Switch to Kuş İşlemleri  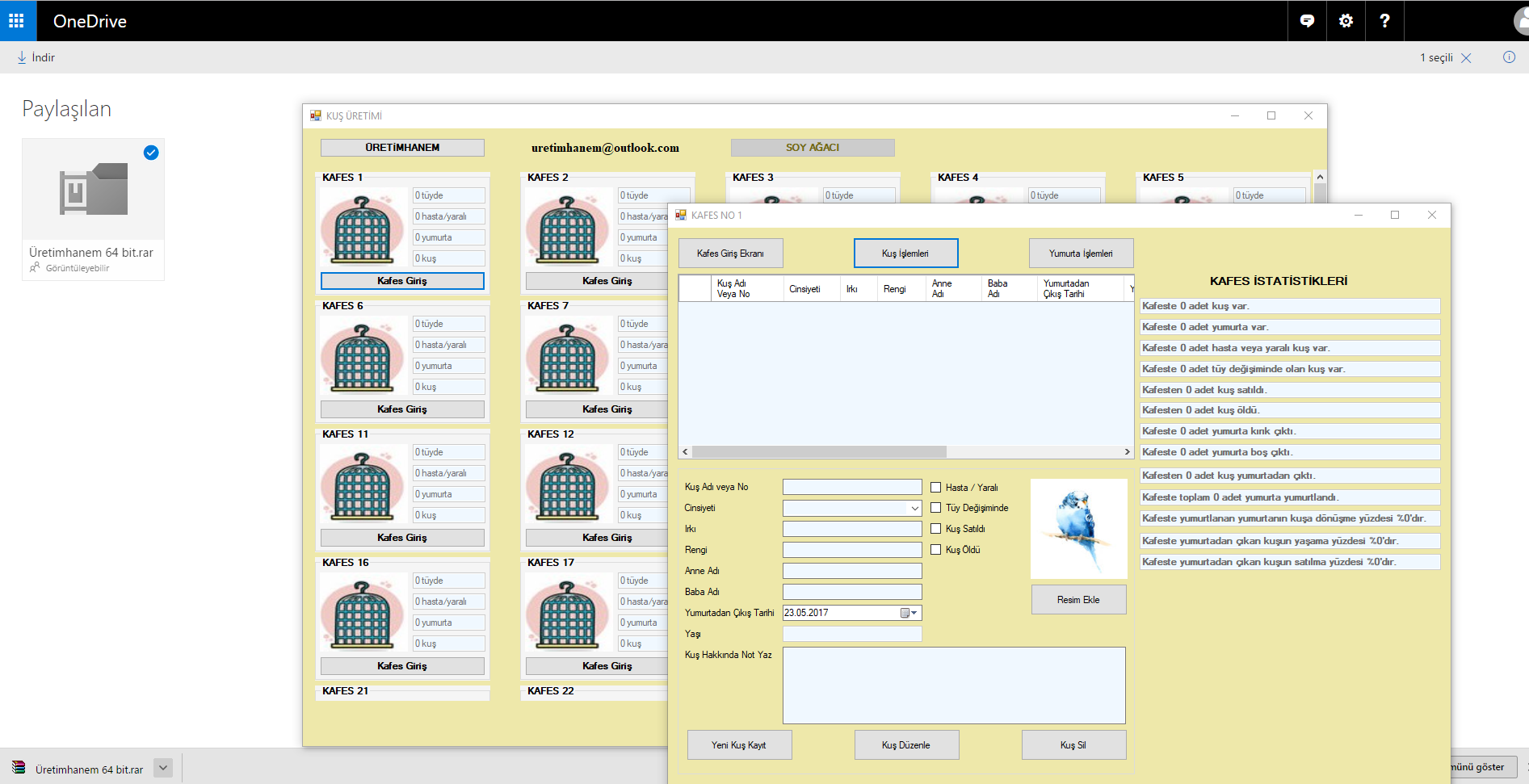905,254
